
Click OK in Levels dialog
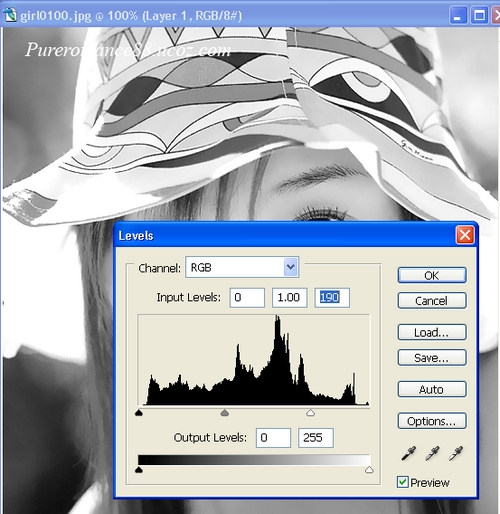[432, 275]
